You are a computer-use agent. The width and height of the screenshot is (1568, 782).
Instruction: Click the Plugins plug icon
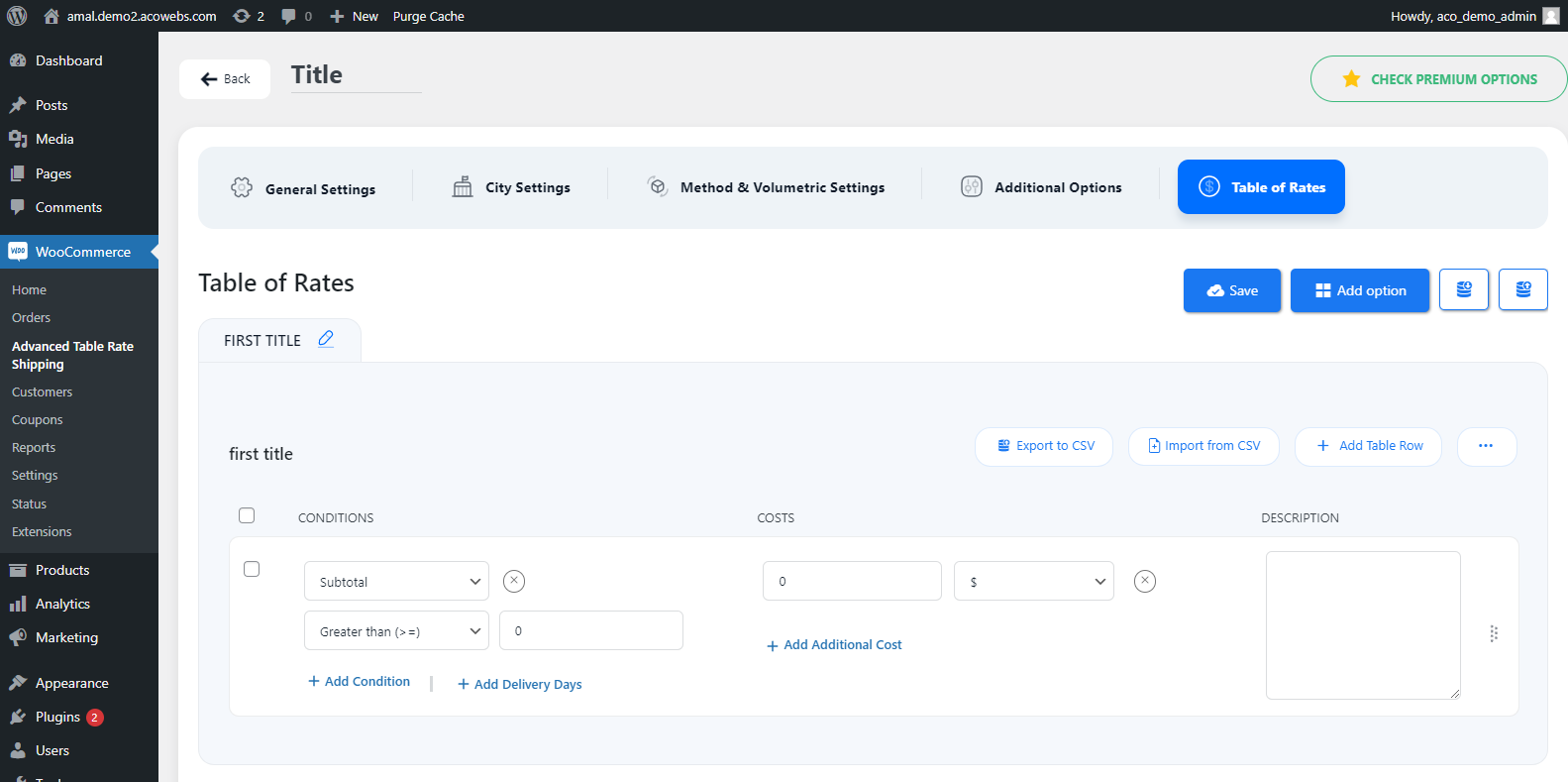(18, 717)
